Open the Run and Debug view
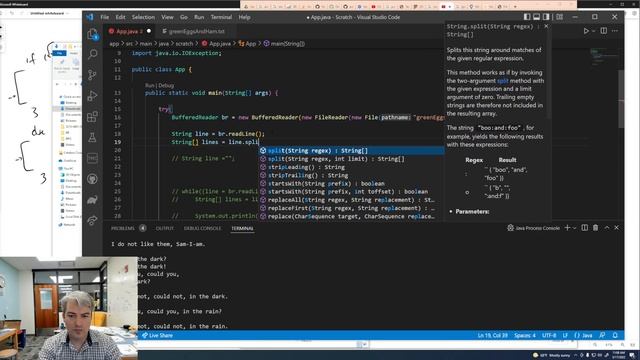Image resolution: width=640 pixels, height=360 pixels. (93, 96)
